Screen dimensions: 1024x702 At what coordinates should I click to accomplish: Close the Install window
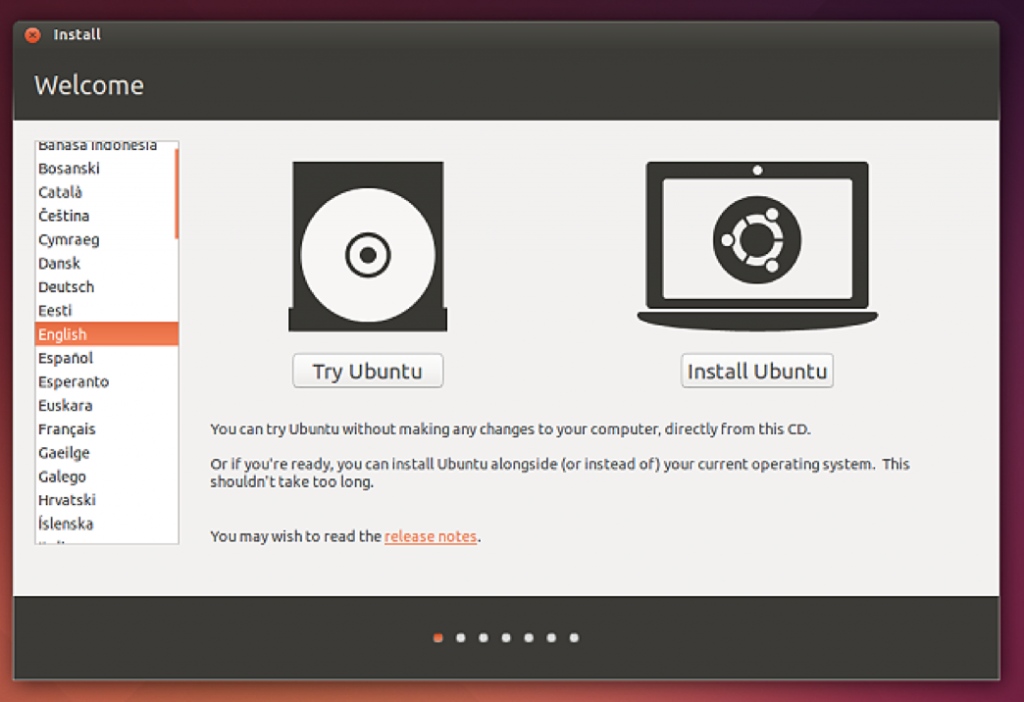point(32,35)
